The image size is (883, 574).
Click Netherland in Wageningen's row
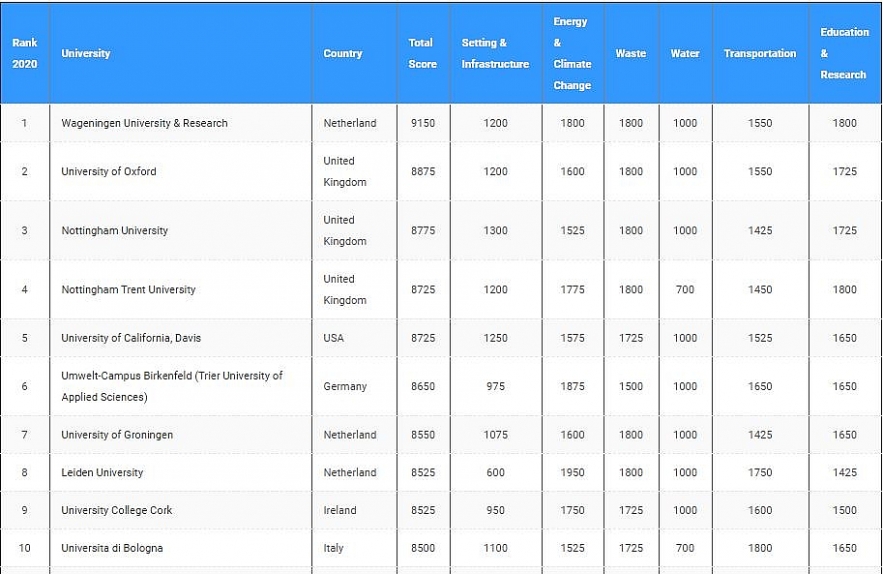(350, 123)
